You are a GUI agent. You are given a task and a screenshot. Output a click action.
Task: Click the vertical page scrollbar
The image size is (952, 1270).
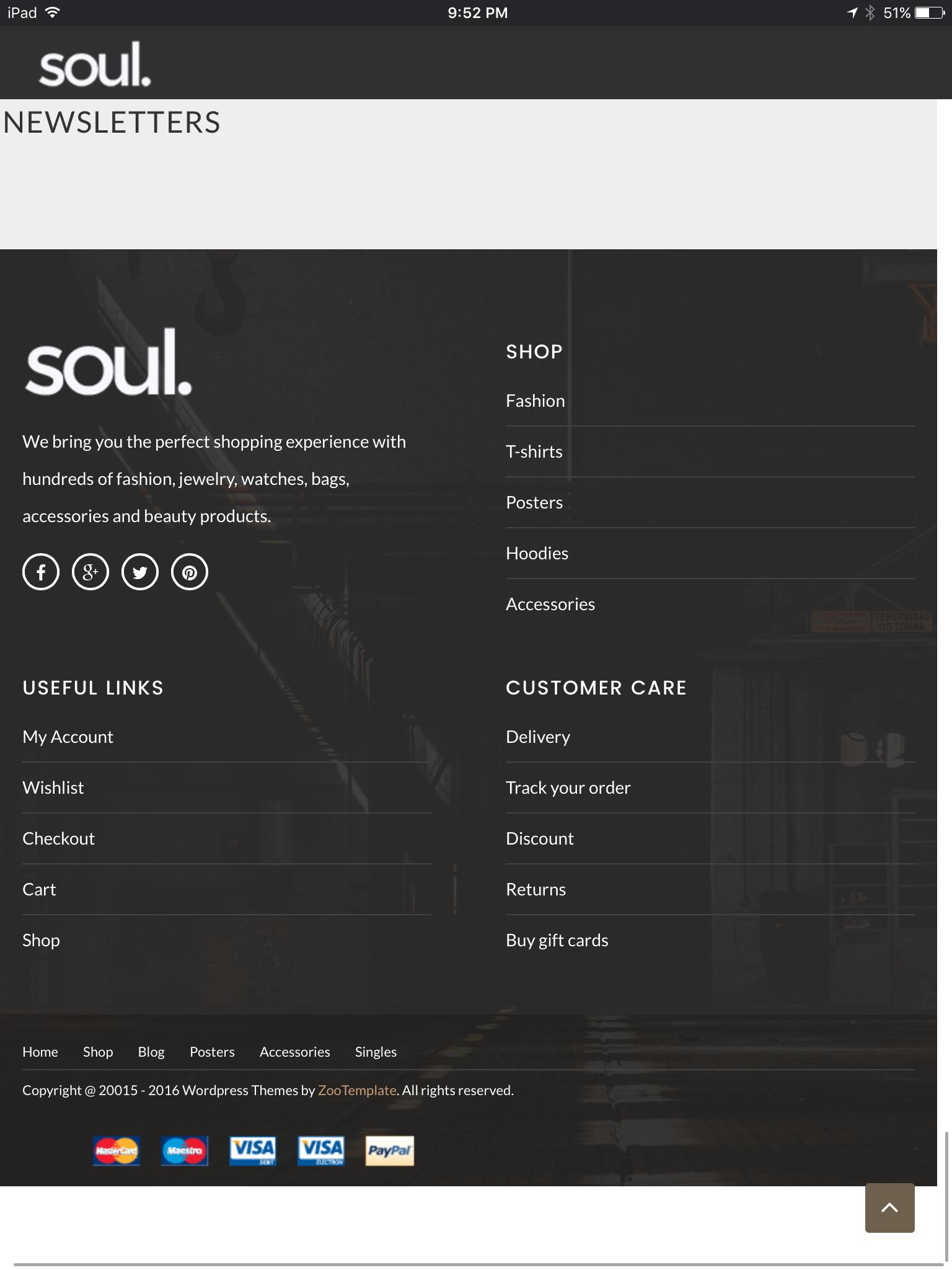946,1197
